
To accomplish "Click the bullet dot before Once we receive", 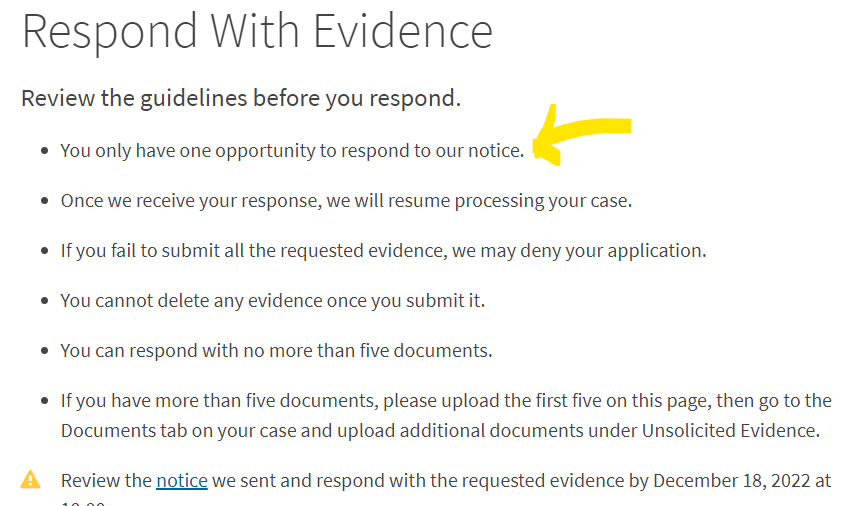I will (45, 201).
